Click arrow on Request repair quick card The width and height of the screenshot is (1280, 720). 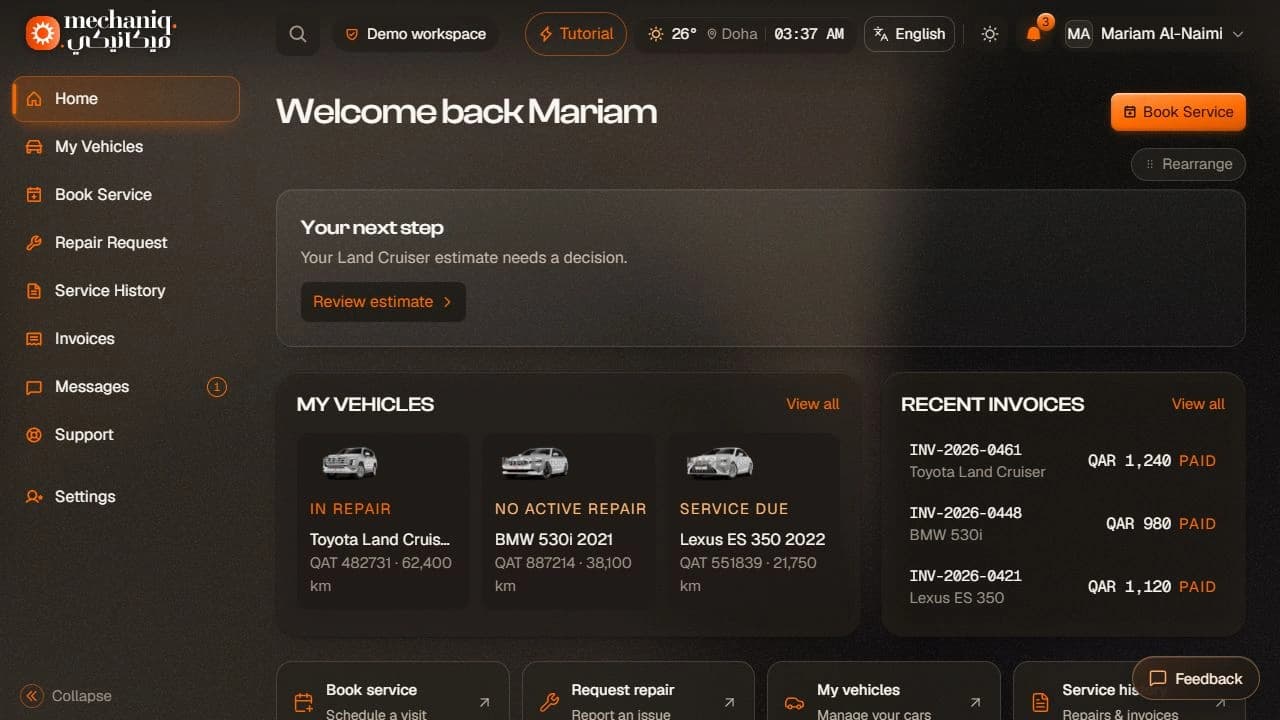(729, 703)
